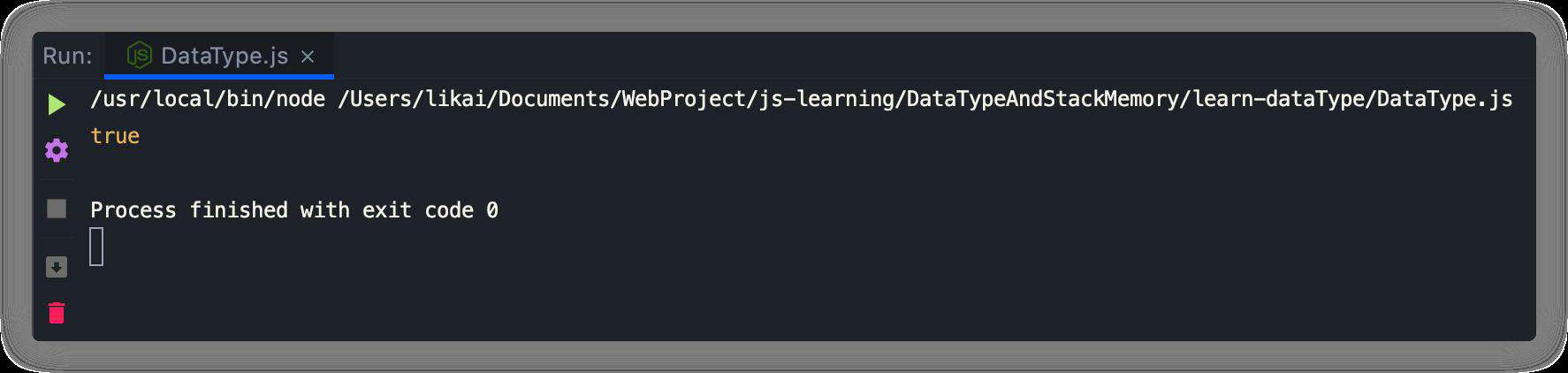
Task: Close the DataType.js run tab
Action: (x=308, y=57)
